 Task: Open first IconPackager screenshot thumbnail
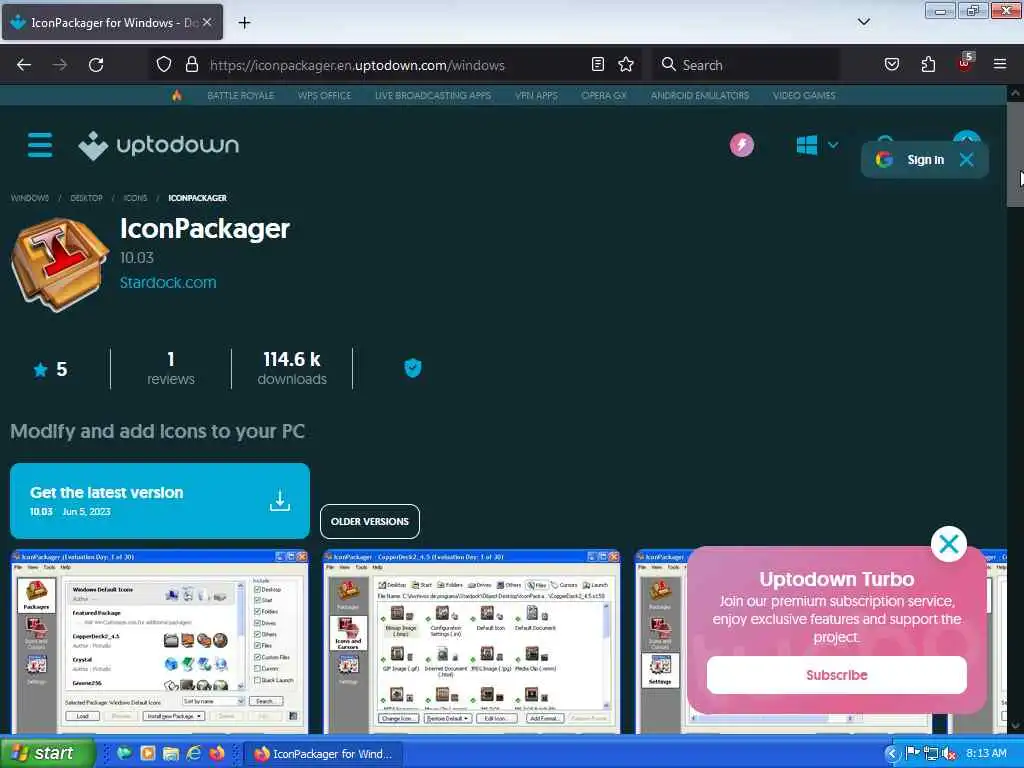click(159, 641)
